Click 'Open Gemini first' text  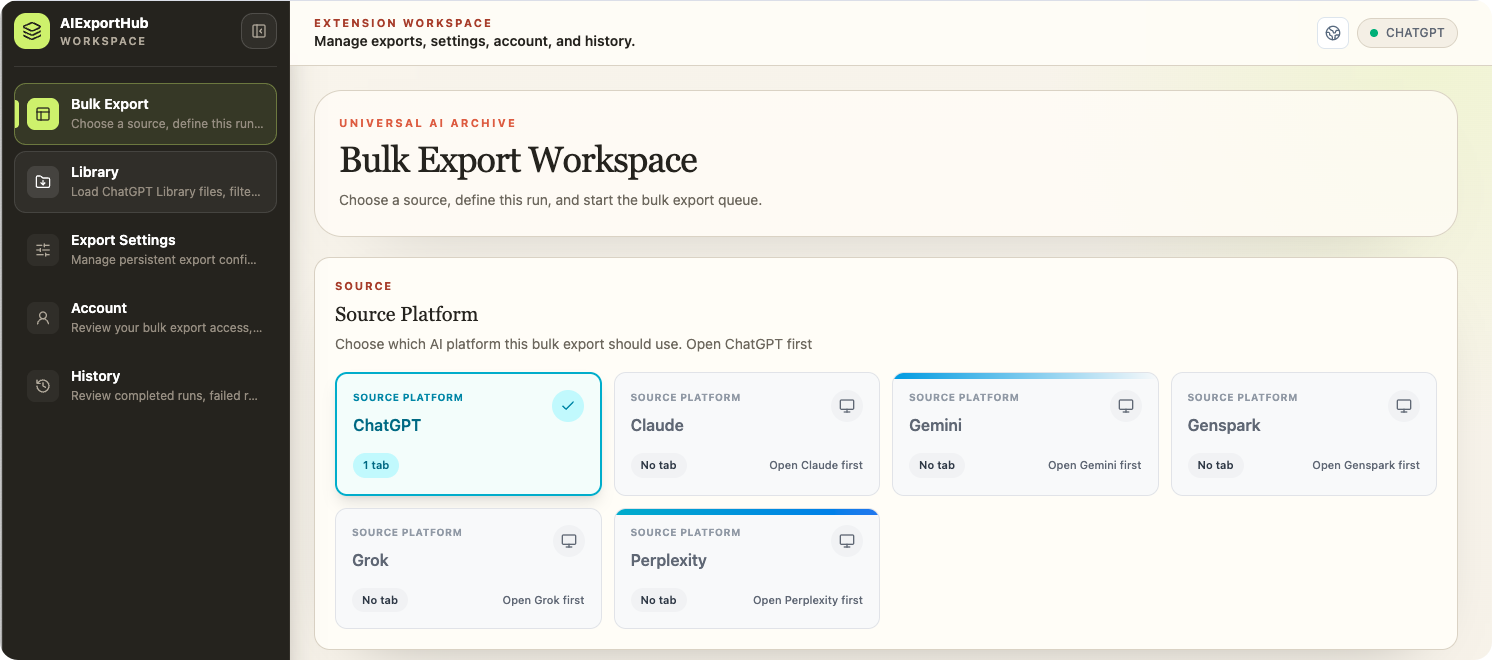(x=1095, y=465)
